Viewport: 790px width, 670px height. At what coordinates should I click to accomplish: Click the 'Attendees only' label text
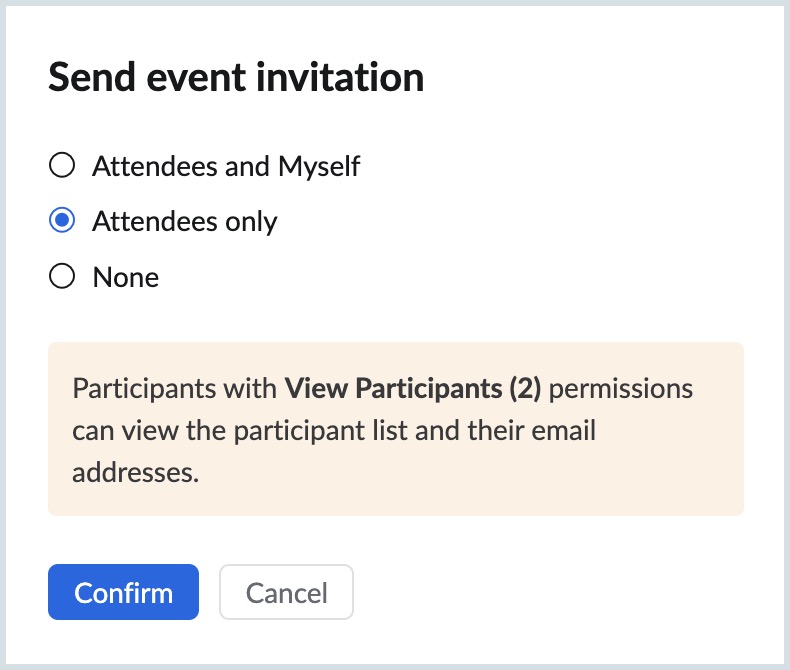pyautogui.click(x=185, y=221)
